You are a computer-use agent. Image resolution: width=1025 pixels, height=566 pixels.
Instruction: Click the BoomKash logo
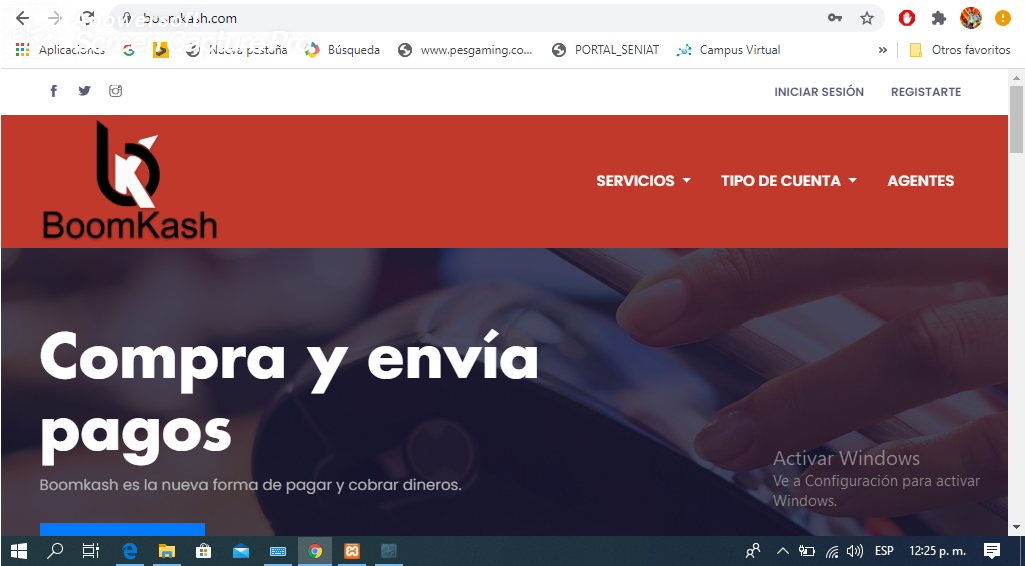pos(129,180)
